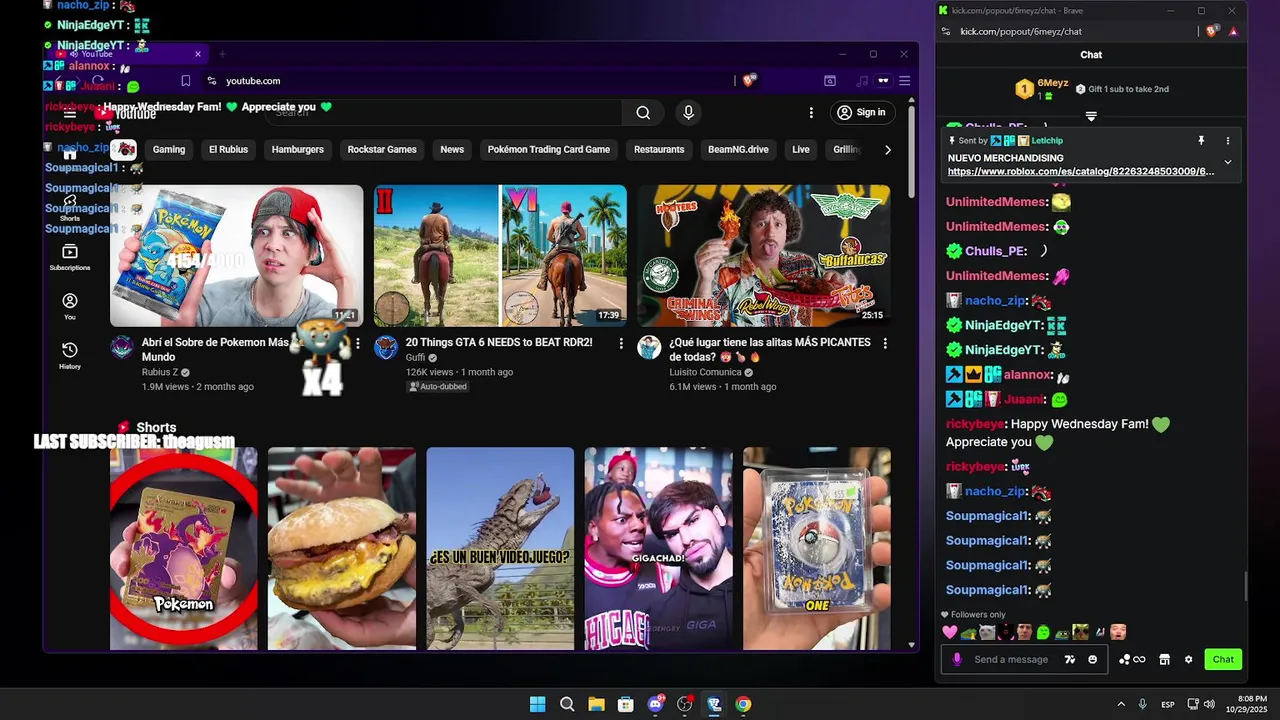This screenshot has height=720, width=1280.
Task: Open the YouTube hamburger guide menu
Action: click(69, 113)
